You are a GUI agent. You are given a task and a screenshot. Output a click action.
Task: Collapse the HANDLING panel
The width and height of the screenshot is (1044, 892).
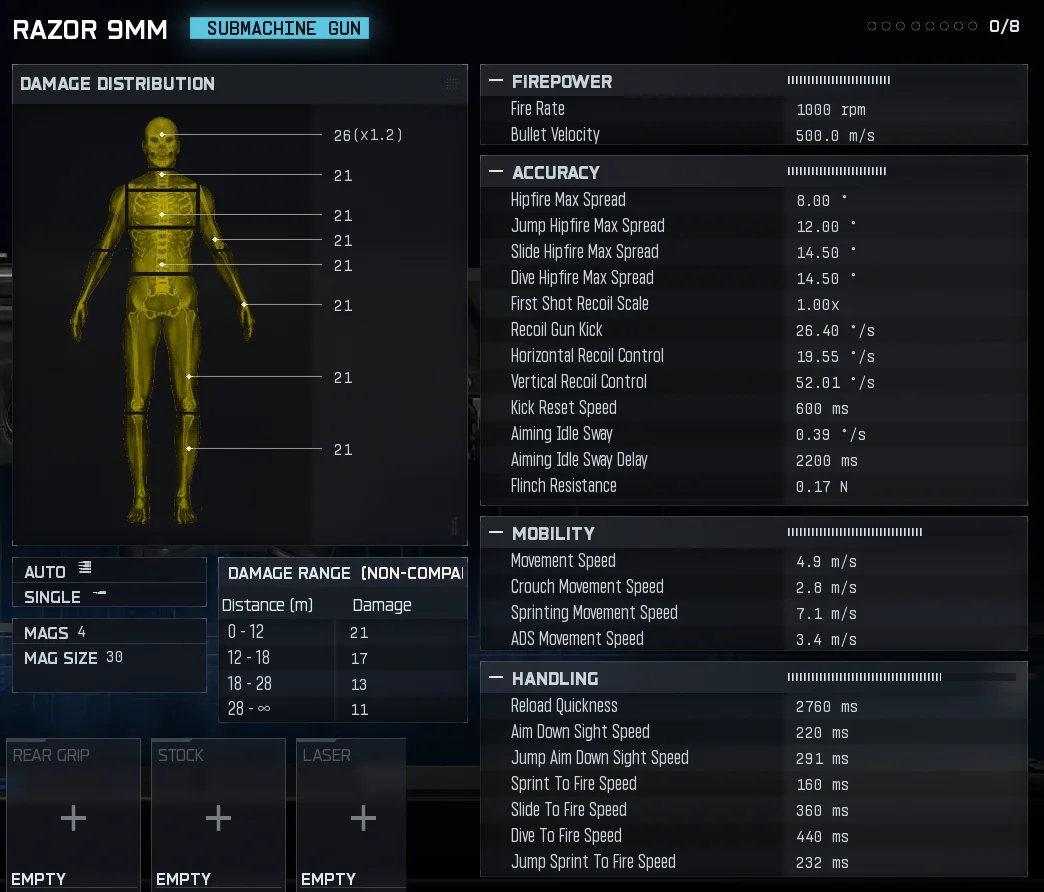click(x=494, y=678)
